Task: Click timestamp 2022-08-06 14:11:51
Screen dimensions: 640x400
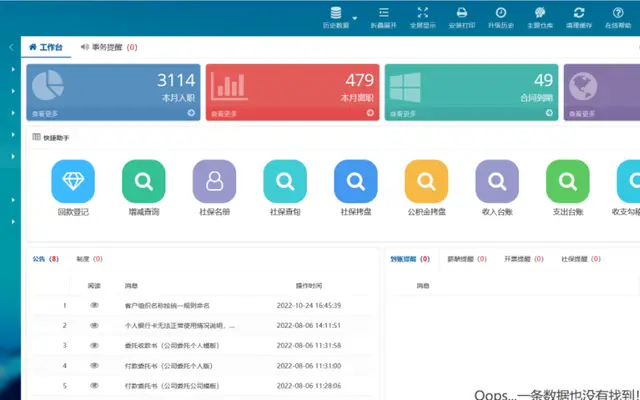Action: [309, 325]
